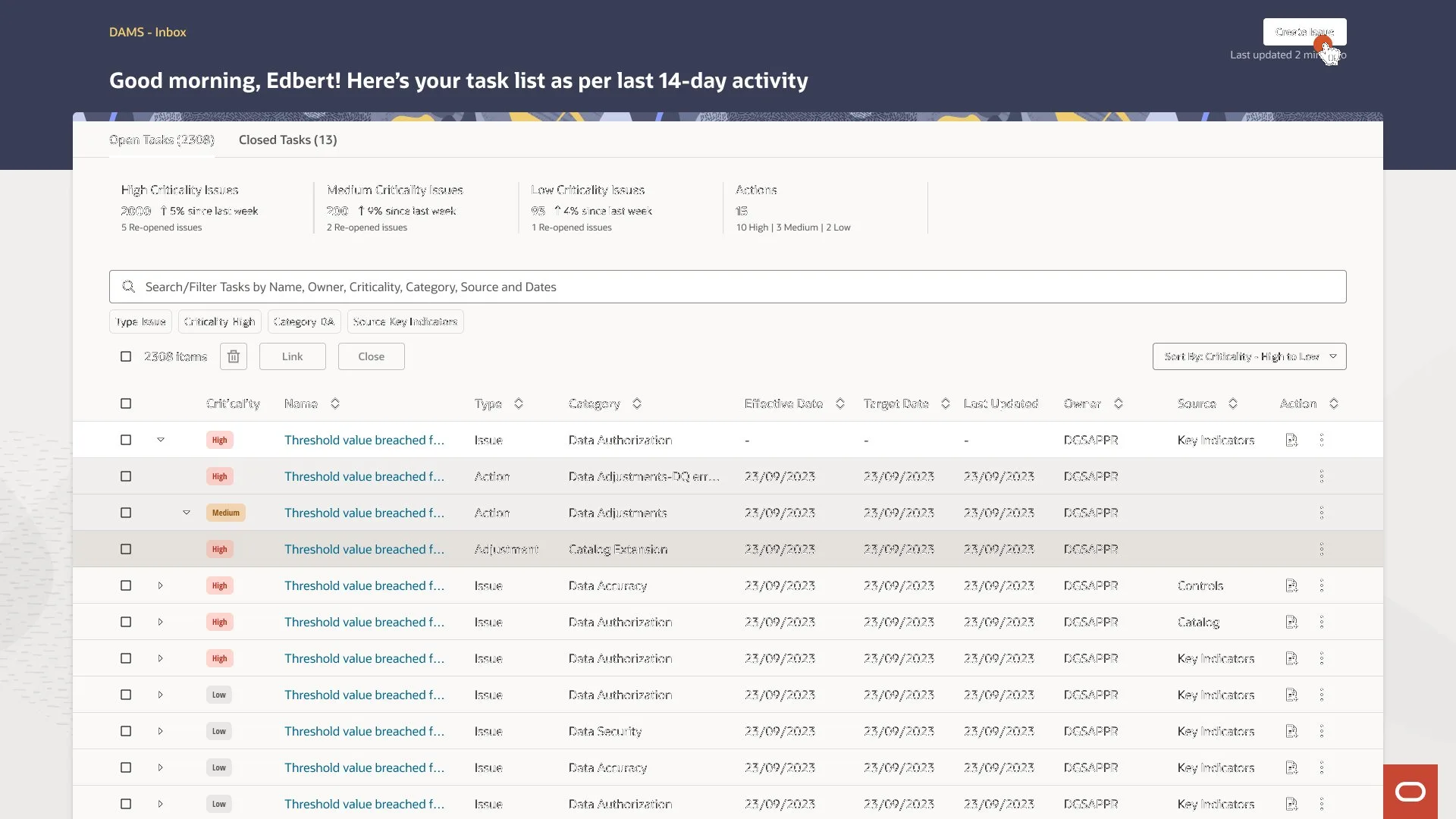Viewport: 1456px width, 819px height.
Task: Open Threshold value link in Catalog Extension row
Action: (365, 549)
